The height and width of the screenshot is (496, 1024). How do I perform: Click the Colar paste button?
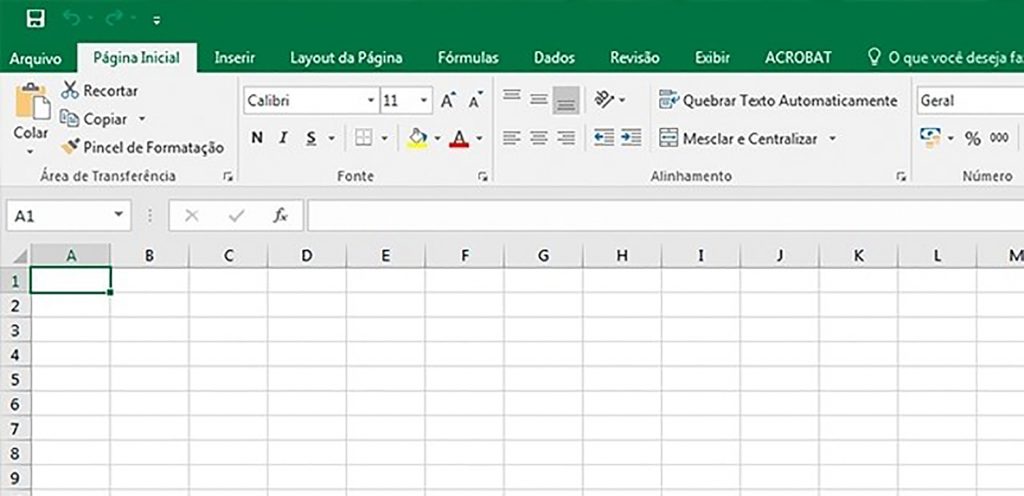coord(31,119)
